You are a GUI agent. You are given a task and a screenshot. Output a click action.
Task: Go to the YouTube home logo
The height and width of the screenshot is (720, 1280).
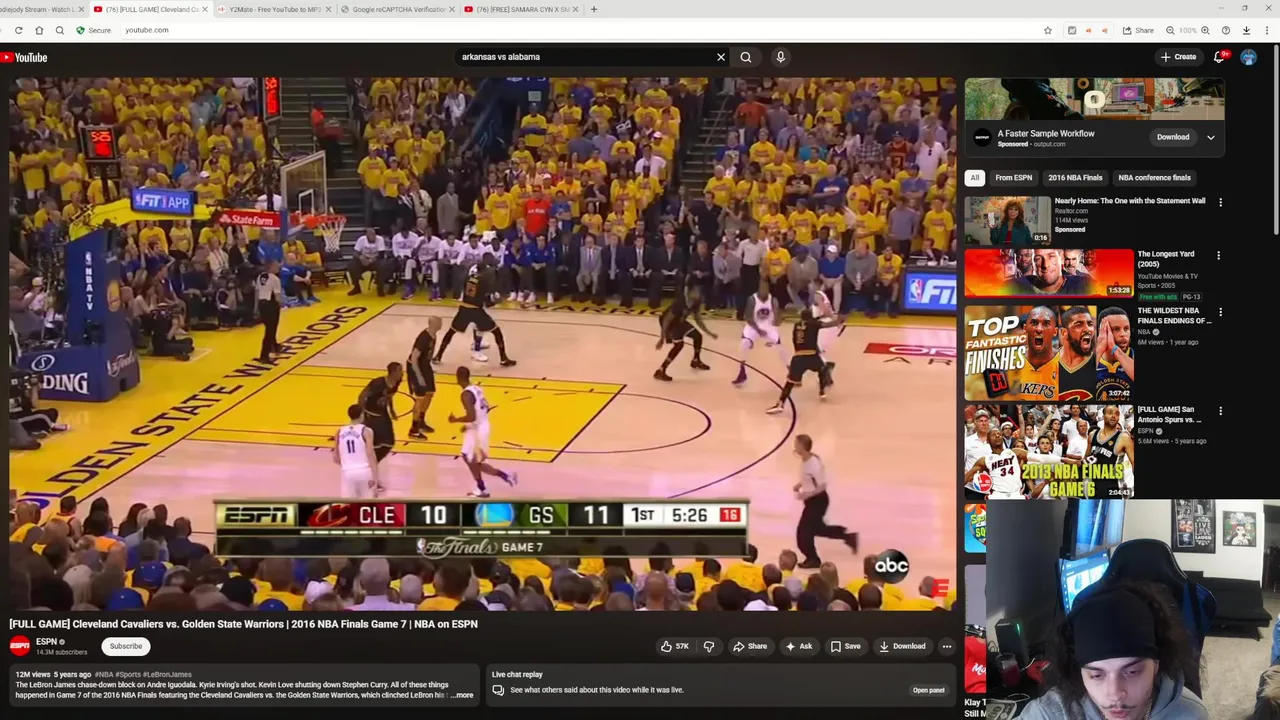pyautogui.click(x=24, y=57)
